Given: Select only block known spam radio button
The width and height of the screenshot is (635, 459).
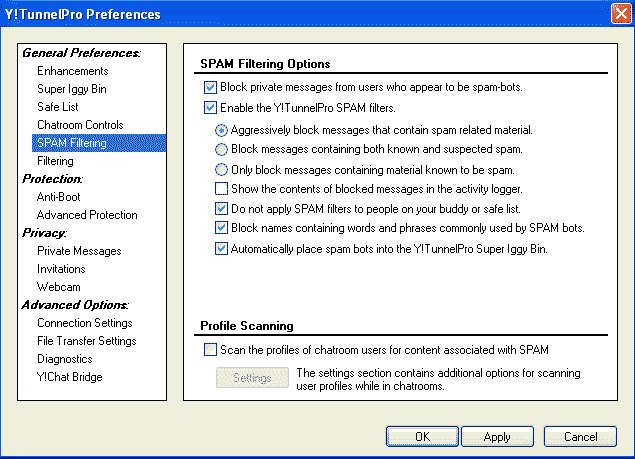Looking at the screenshot, I should [x=221, y=169].
